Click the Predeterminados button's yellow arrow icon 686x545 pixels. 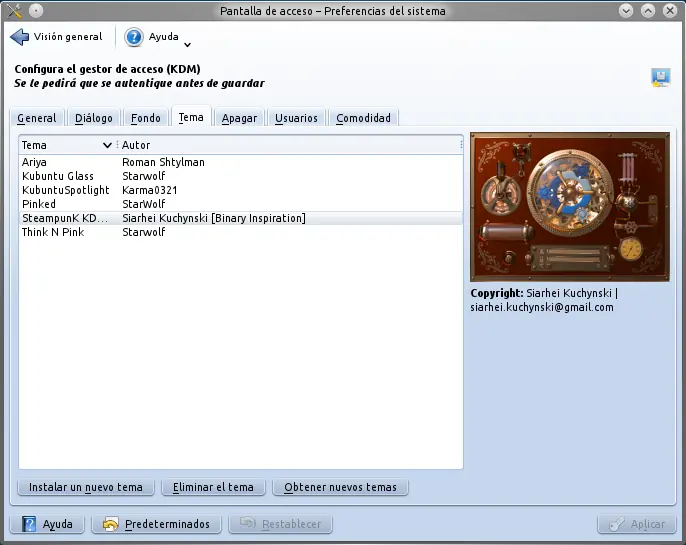(110, 524)
